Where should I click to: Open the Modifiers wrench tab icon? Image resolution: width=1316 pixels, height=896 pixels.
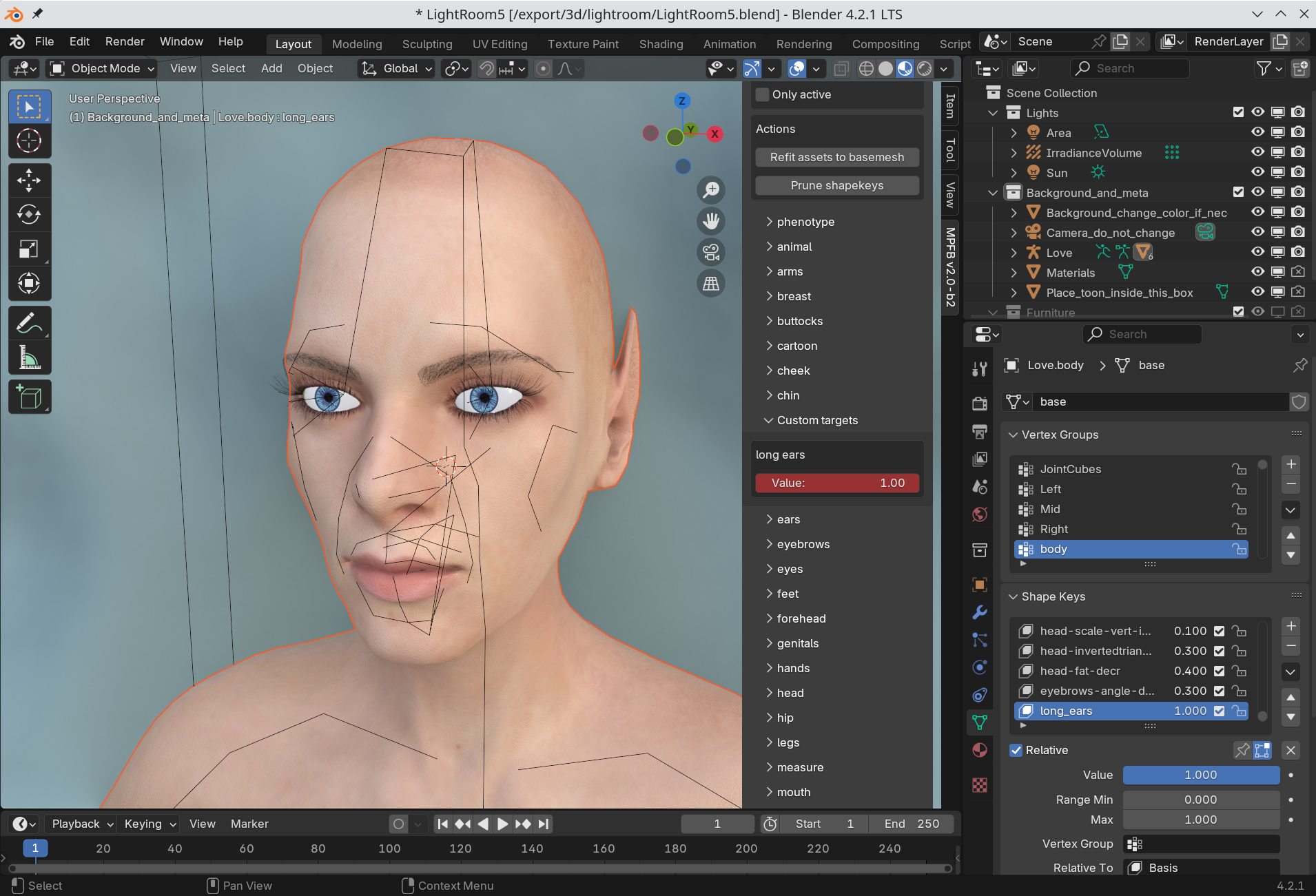click(980, 612)
